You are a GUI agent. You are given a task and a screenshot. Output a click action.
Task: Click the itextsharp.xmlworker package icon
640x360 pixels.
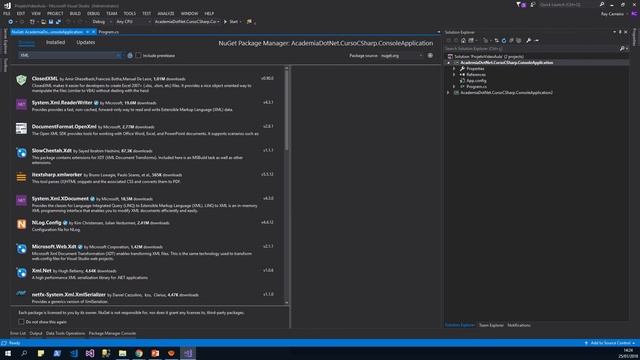pyautogui.click(x=21, y=177)
